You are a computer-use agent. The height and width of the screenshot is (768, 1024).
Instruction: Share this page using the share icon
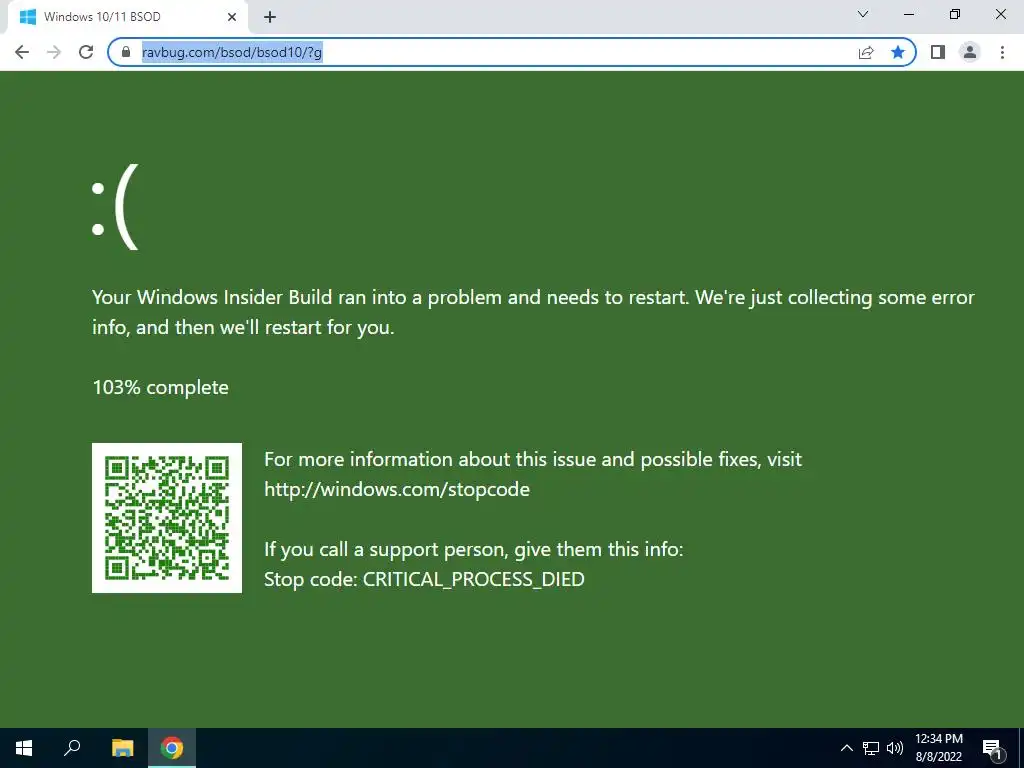[866, 52]
